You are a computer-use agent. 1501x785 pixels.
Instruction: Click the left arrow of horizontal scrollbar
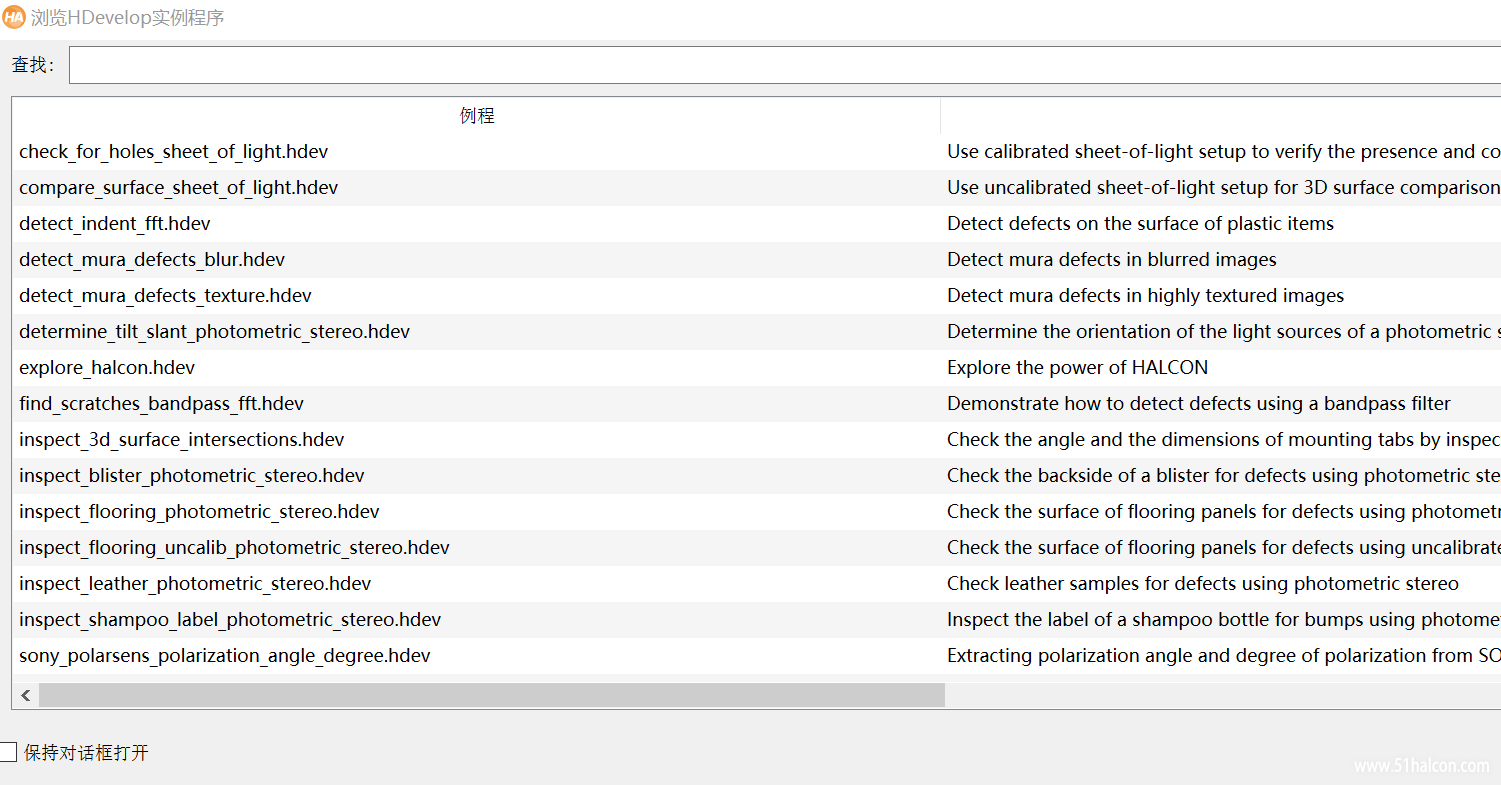point(26,695)
